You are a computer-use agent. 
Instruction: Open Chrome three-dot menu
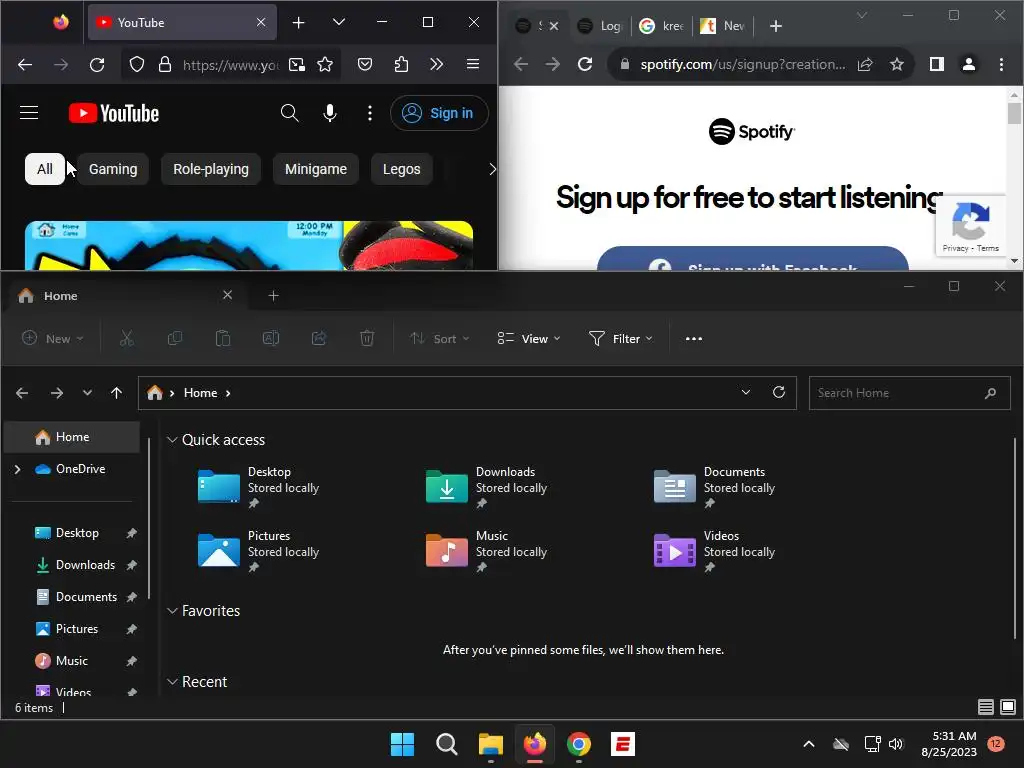1001,64
